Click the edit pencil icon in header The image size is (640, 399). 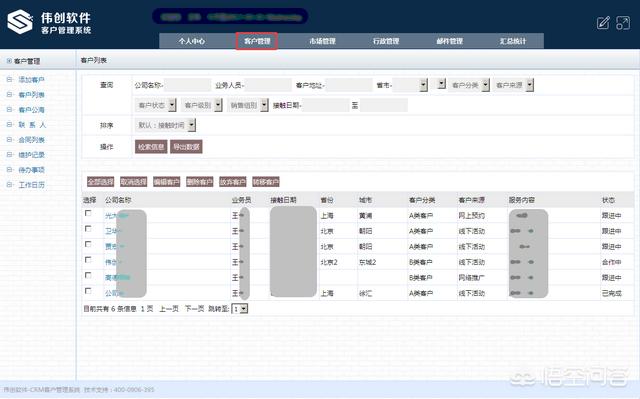click(603, 23)
